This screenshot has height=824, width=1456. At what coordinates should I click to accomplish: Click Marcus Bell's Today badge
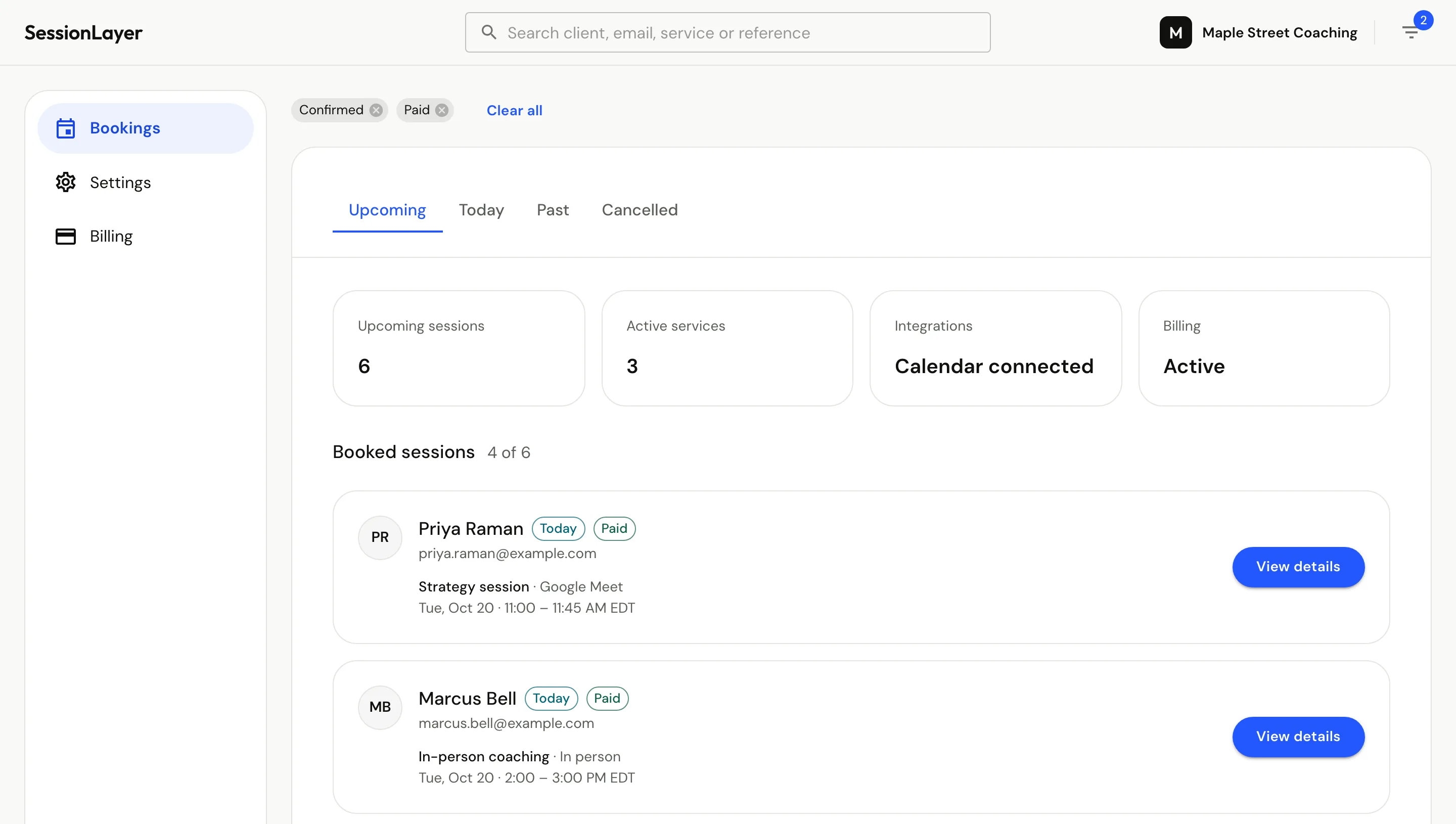pyautogui.click(x=551, y=698)
